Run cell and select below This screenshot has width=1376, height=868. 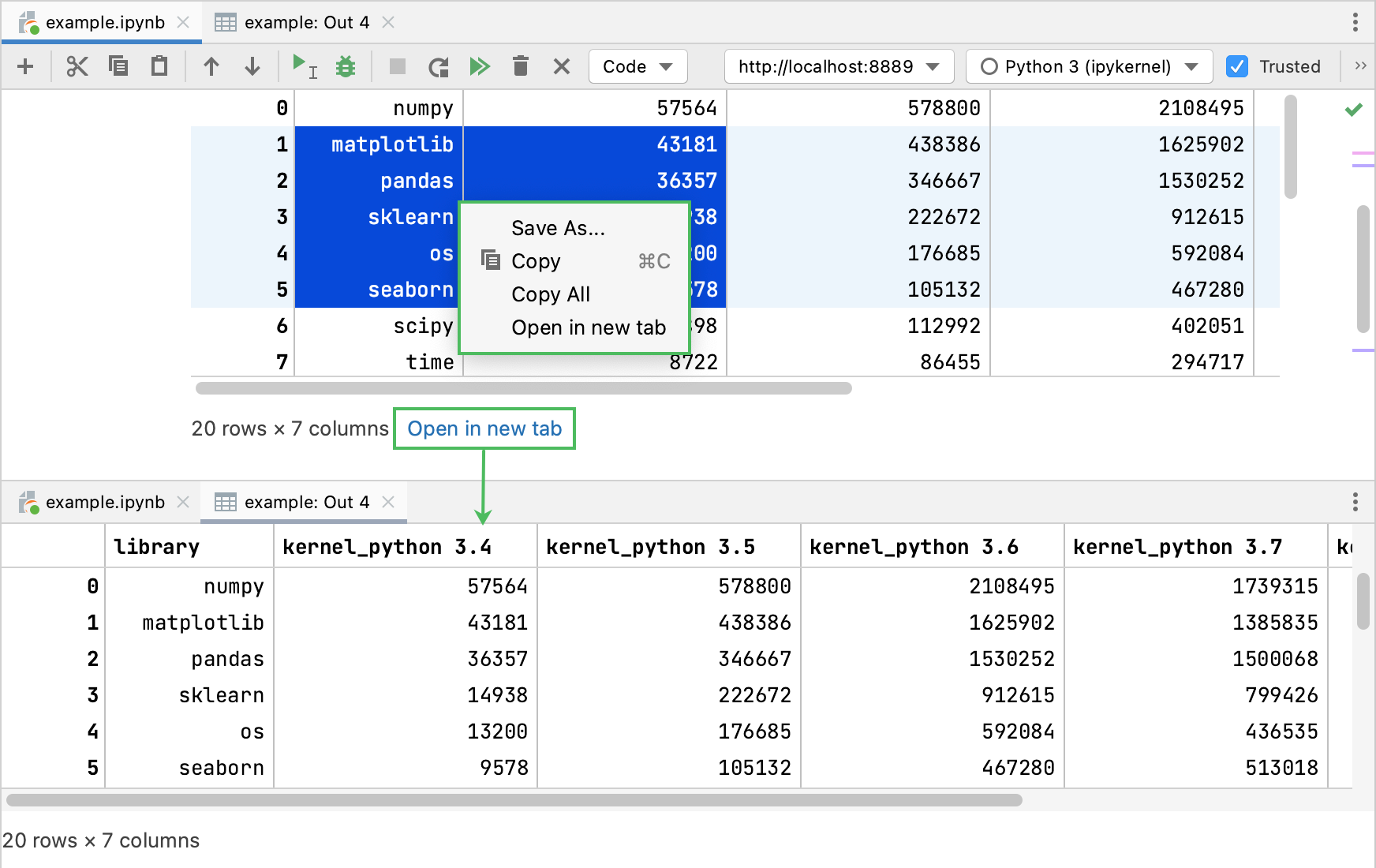pos(304,66)
